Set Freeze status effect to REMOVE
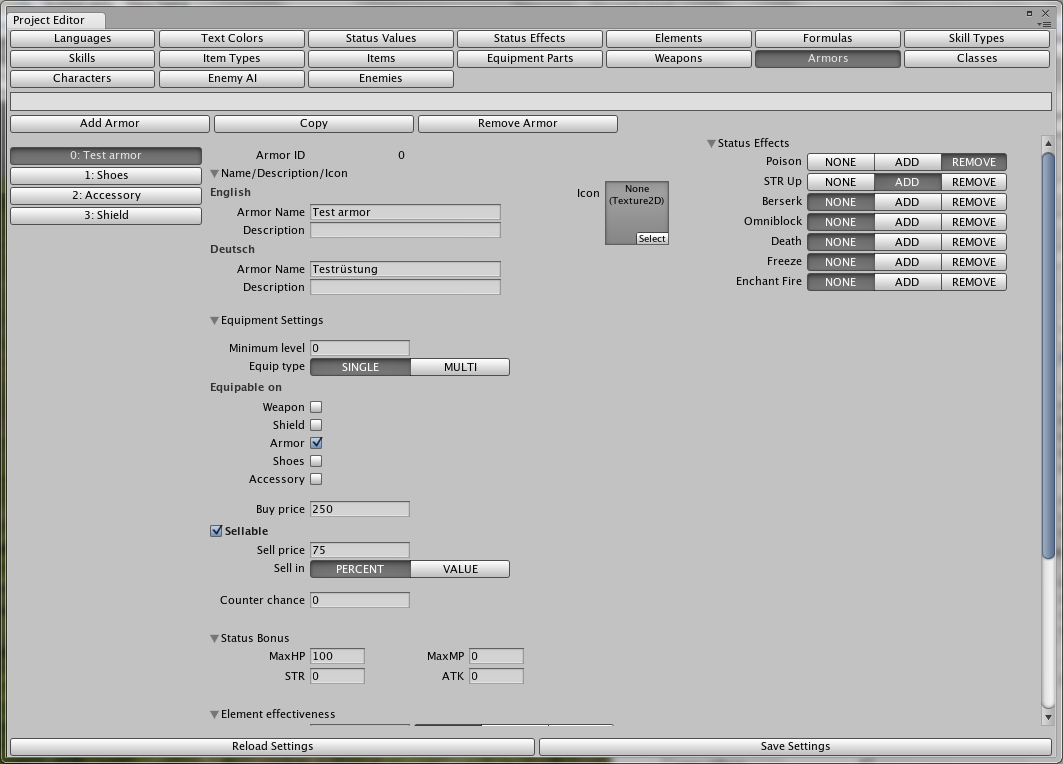1063x764 pixels. (x=974, y=262)
